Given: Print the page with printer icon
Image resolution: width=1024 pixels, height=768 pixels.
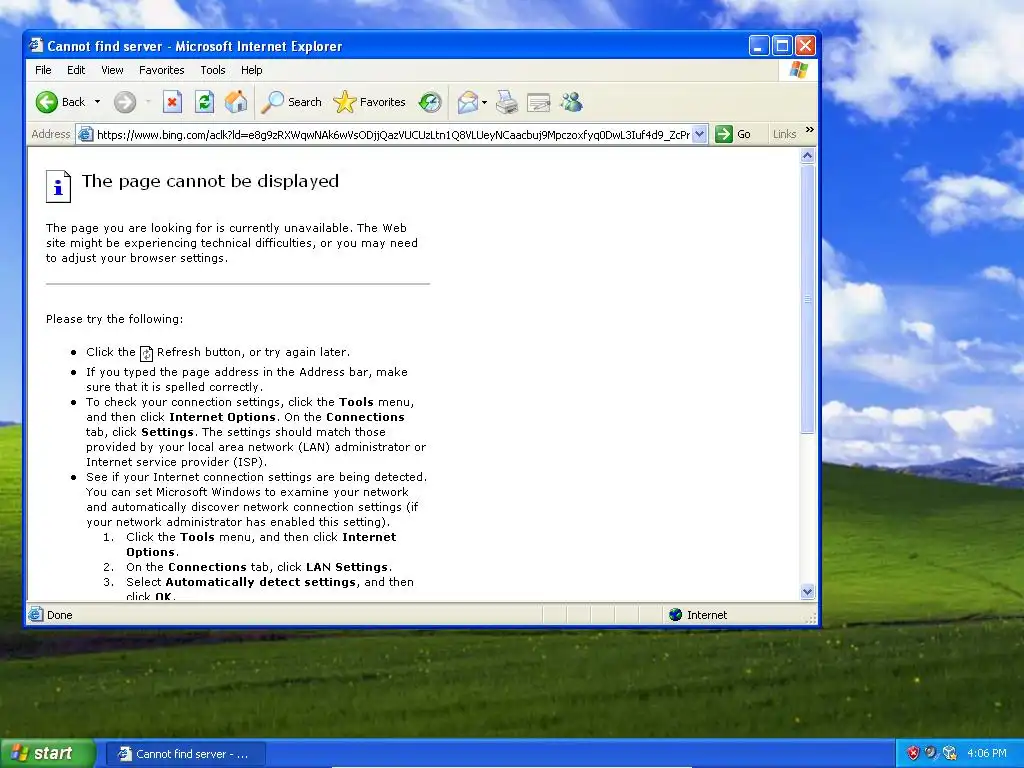Looking at the screenshot, I should pyautogui.click(x=507, y=102).
